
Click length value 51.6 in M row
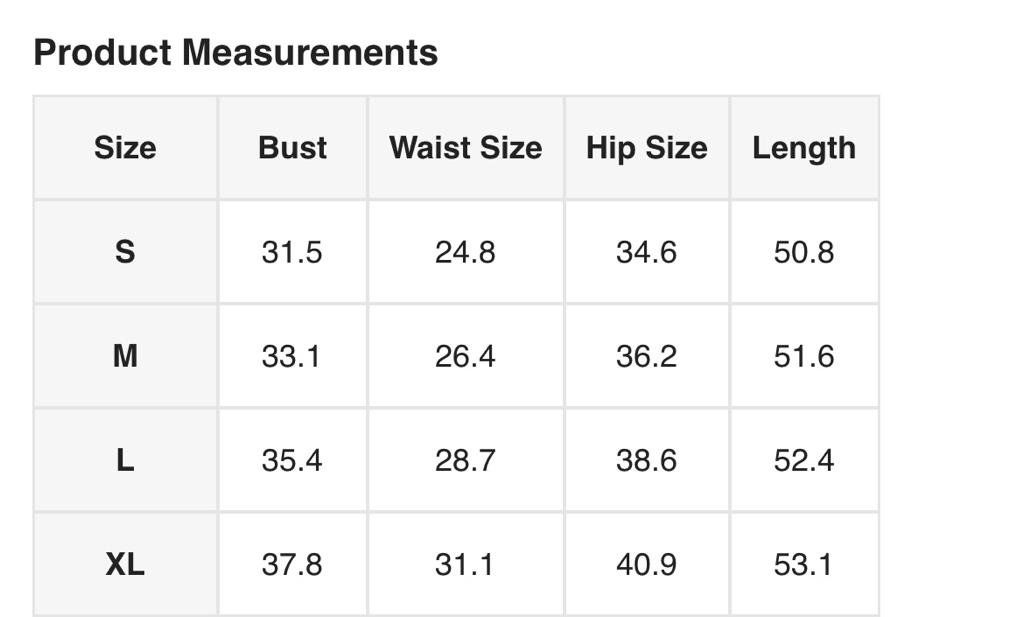(804, 356)
